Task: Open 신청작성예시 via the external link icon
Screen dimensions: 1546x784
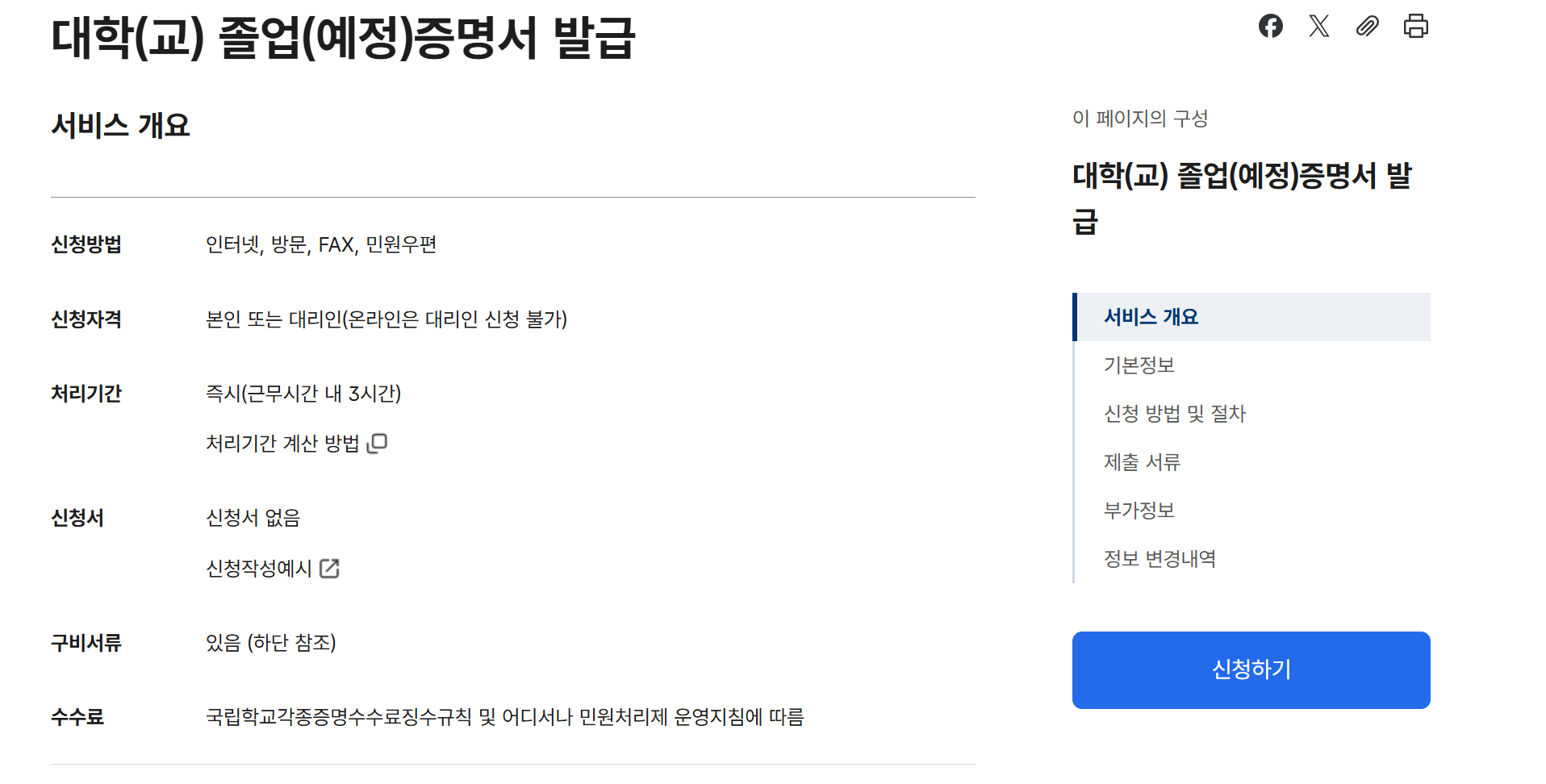Action: (328, 568)
